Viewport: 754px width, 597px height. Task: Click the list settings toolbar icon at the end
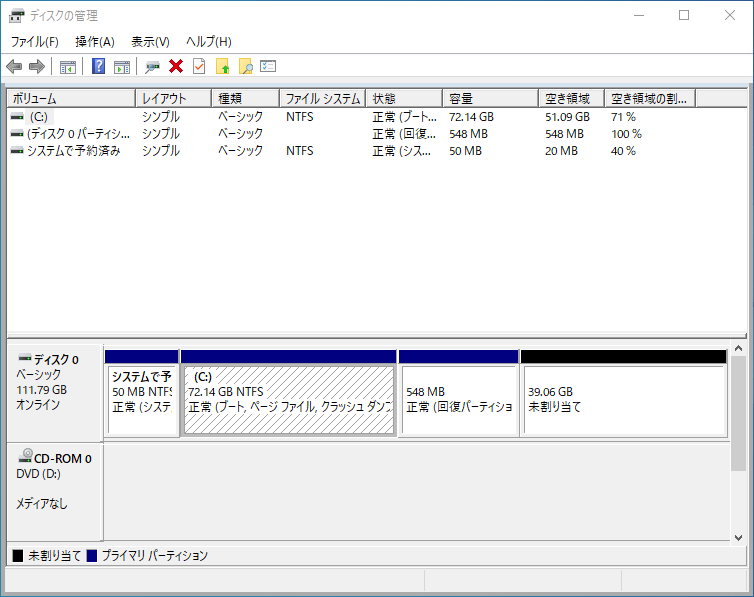pyautogui.click(x=268, y=66)
